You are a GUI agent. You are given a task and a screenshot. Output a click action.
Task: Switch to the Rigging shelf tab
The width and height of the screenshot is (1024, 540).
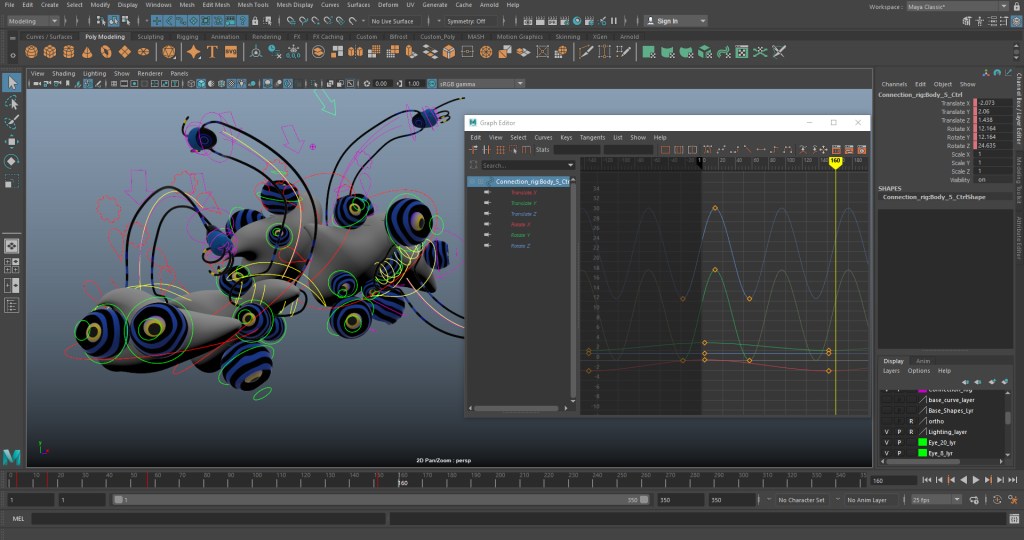(x=188, y=37)
